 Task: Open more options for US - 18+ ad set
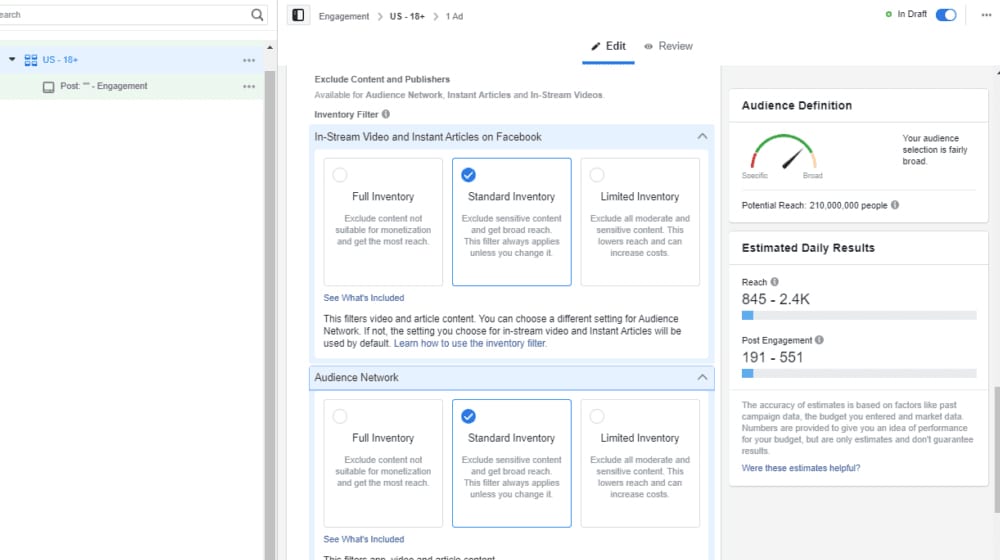click(x=249, y=60)
